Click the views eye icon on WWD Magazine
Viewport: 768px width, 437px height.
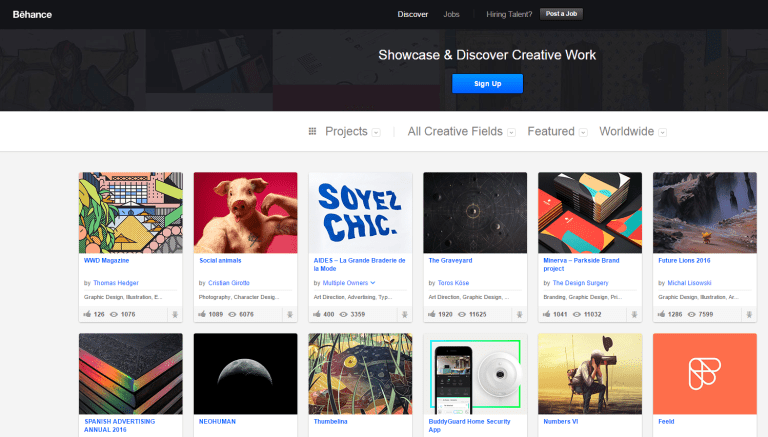tap(114, 315)
